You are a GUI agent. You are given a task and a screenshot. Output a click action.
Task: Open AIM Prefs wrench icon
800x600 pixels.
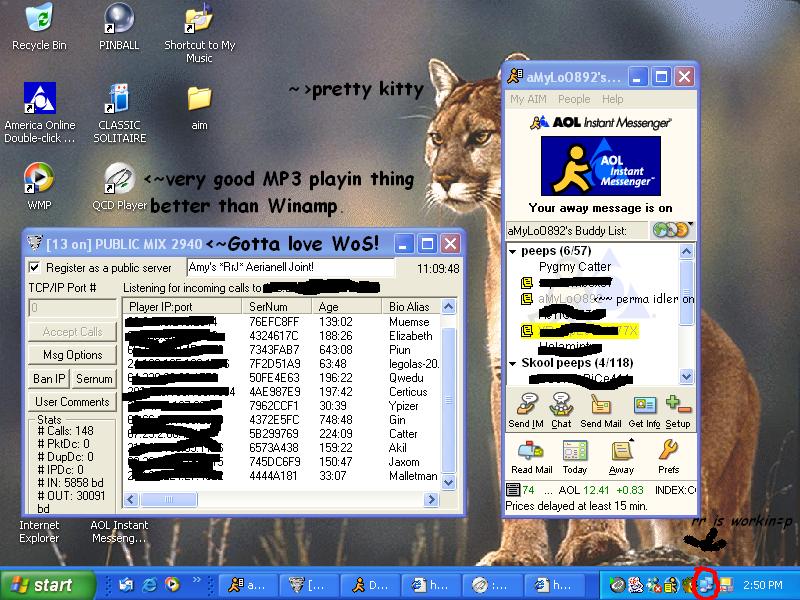(x=668, y=451)
